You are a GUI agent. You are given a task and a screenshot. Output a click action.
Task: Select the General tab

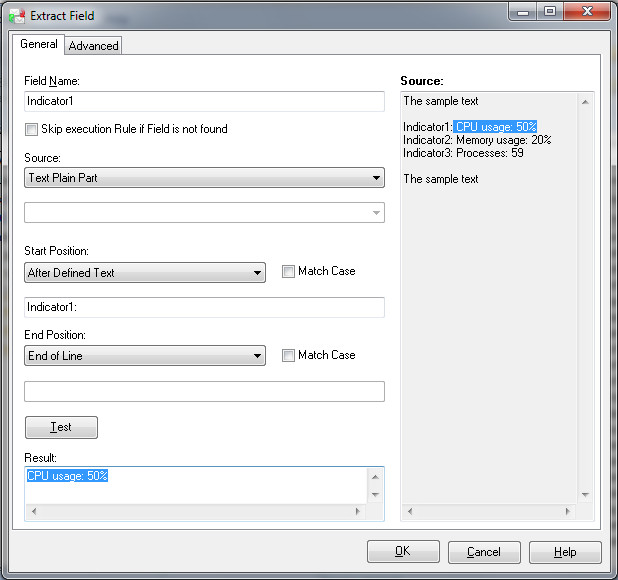pyautogui.click(x=39, y=44)
